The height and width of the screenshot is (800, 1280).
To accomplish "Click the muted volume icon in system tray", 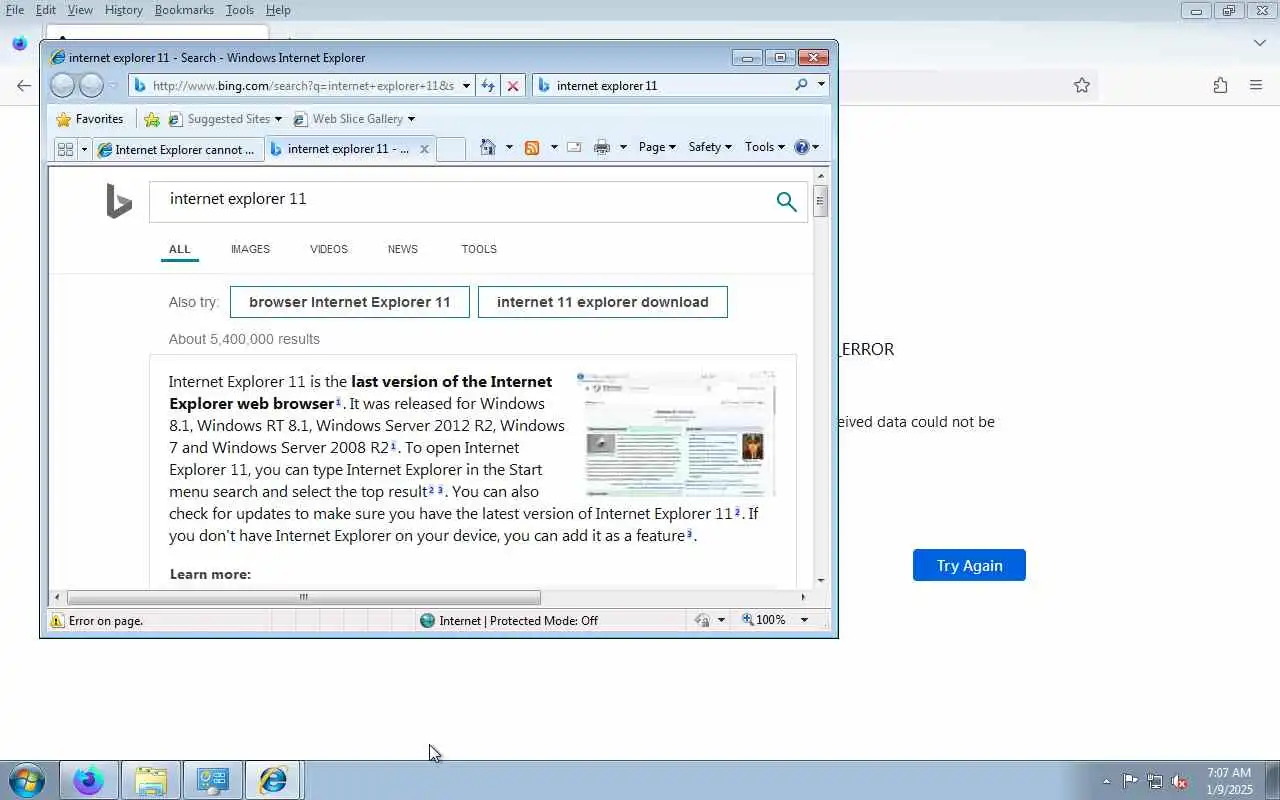I will click(x=1180, y=781).
